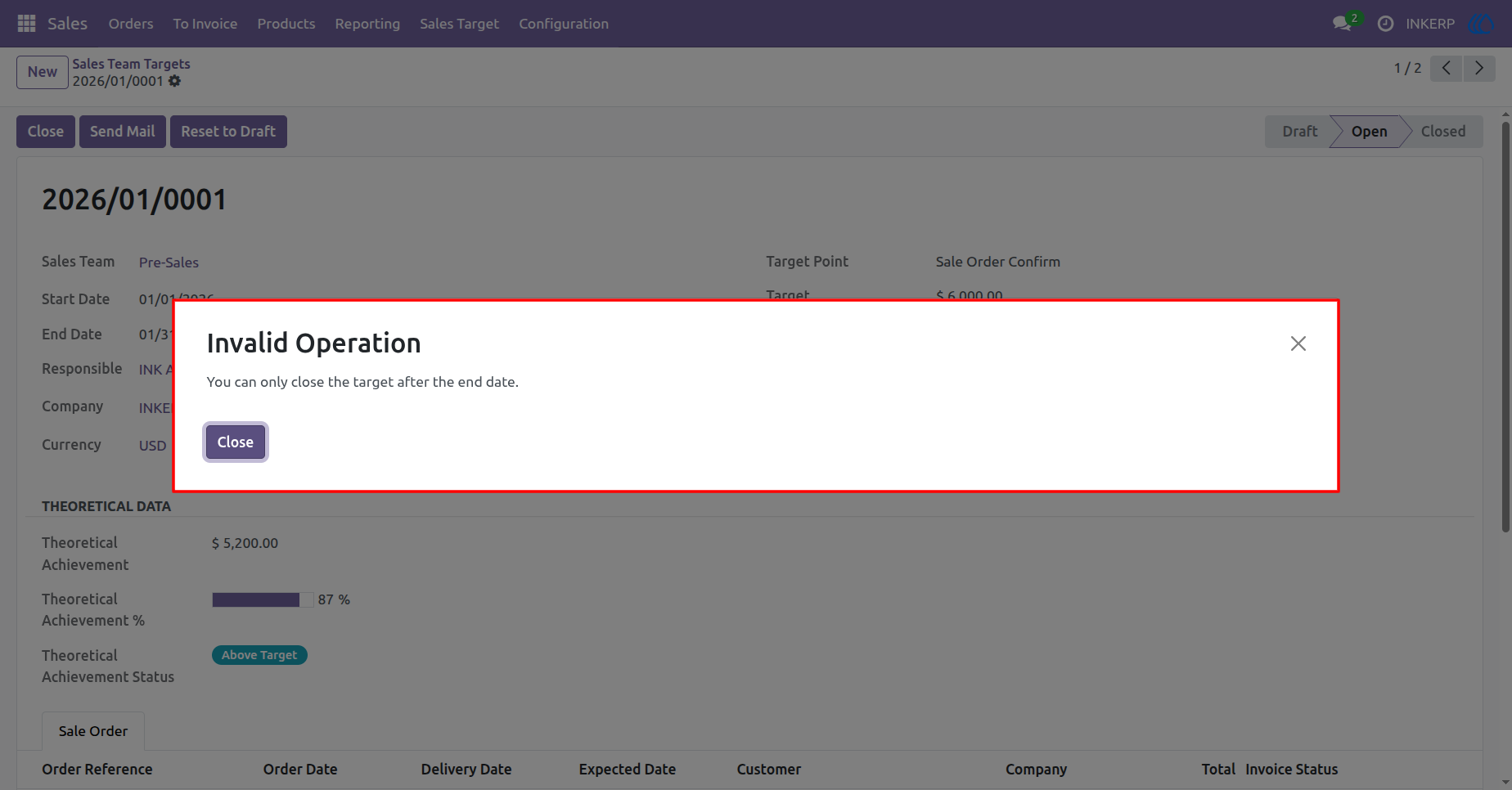The width and height of the screenshot is (1512, 790).
Task: Select the Sale Order tab
Action: [x=93, y=731]
